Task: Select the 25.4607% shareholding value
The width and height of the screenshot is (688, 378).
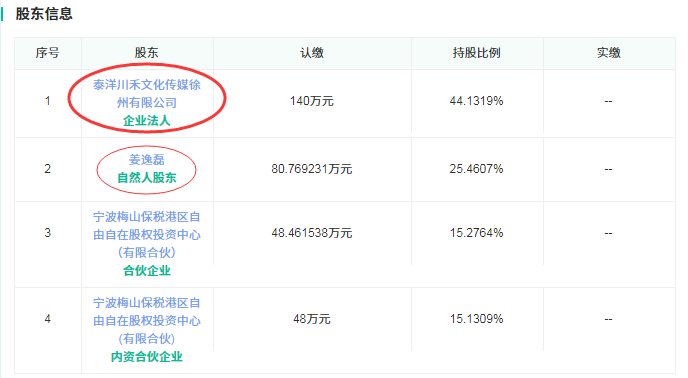Action: pyautogui.click(x=477, y=169)
